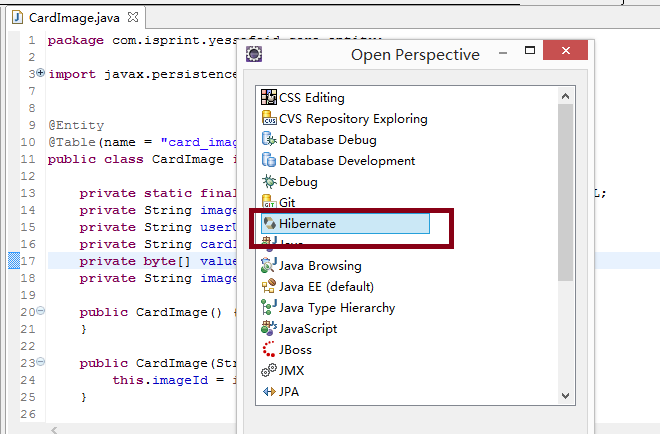Select JPA perspective entry
The width and height of the screenshot is (660, 434).
pos(289,391)
